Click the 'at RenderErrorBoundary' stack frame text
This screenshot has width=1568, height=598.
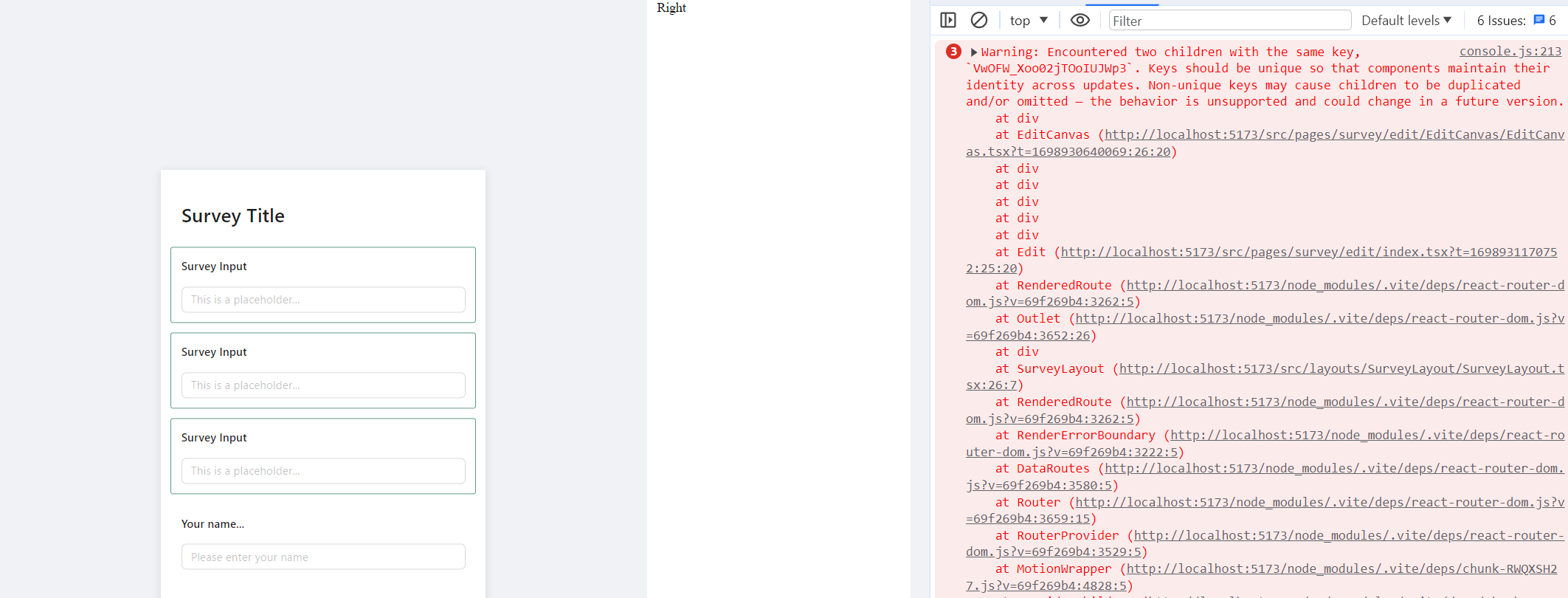click(1075, 435)
